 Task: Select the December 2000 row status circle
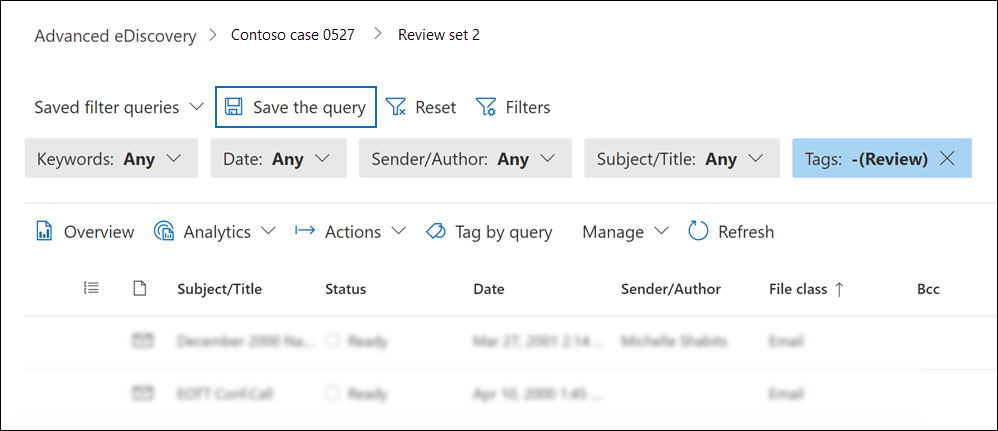(x=332, y=341)
